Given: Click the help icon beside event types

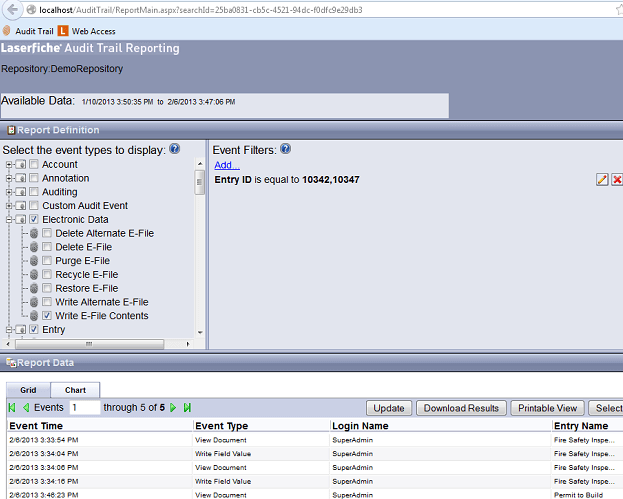Looking at the screenshot, I should tap(174, 149).
